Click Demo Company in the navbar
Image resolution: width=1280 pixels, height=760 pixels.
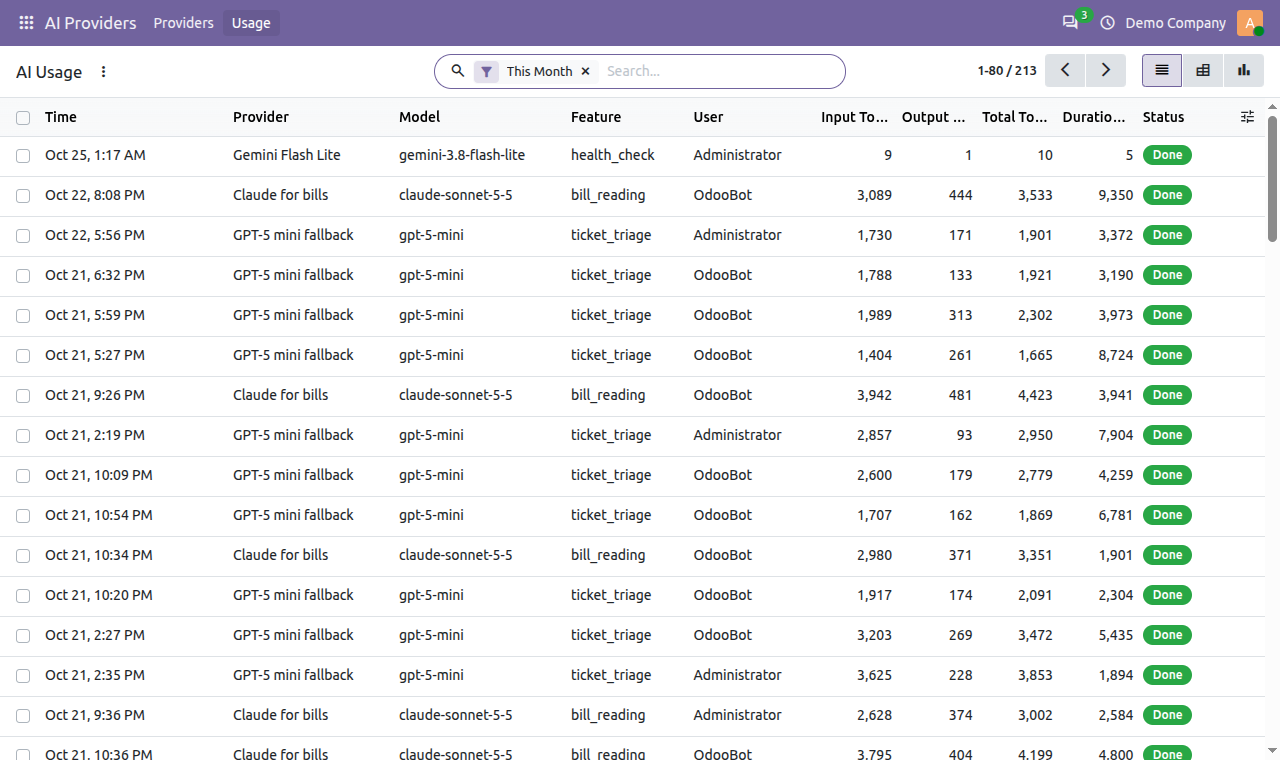click(1176, 23)
